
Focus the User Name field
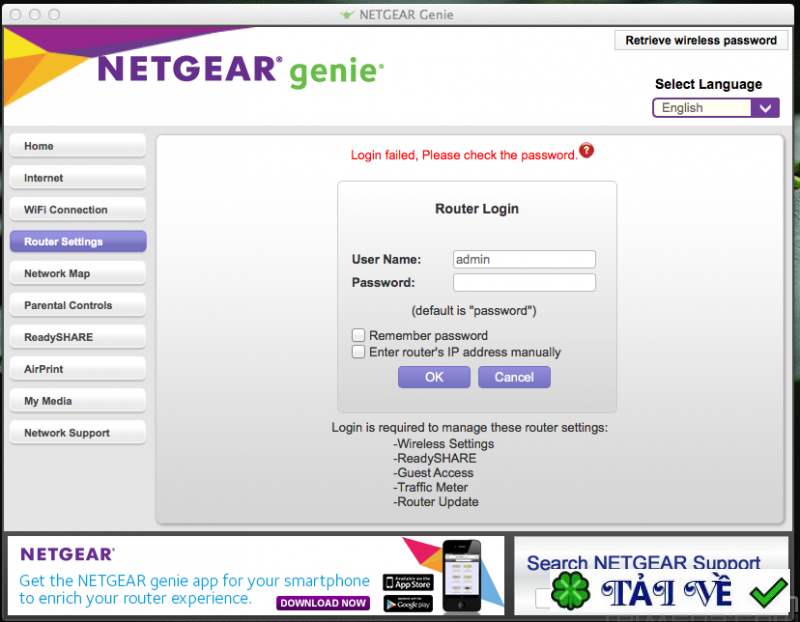click(x=524, y=259)
